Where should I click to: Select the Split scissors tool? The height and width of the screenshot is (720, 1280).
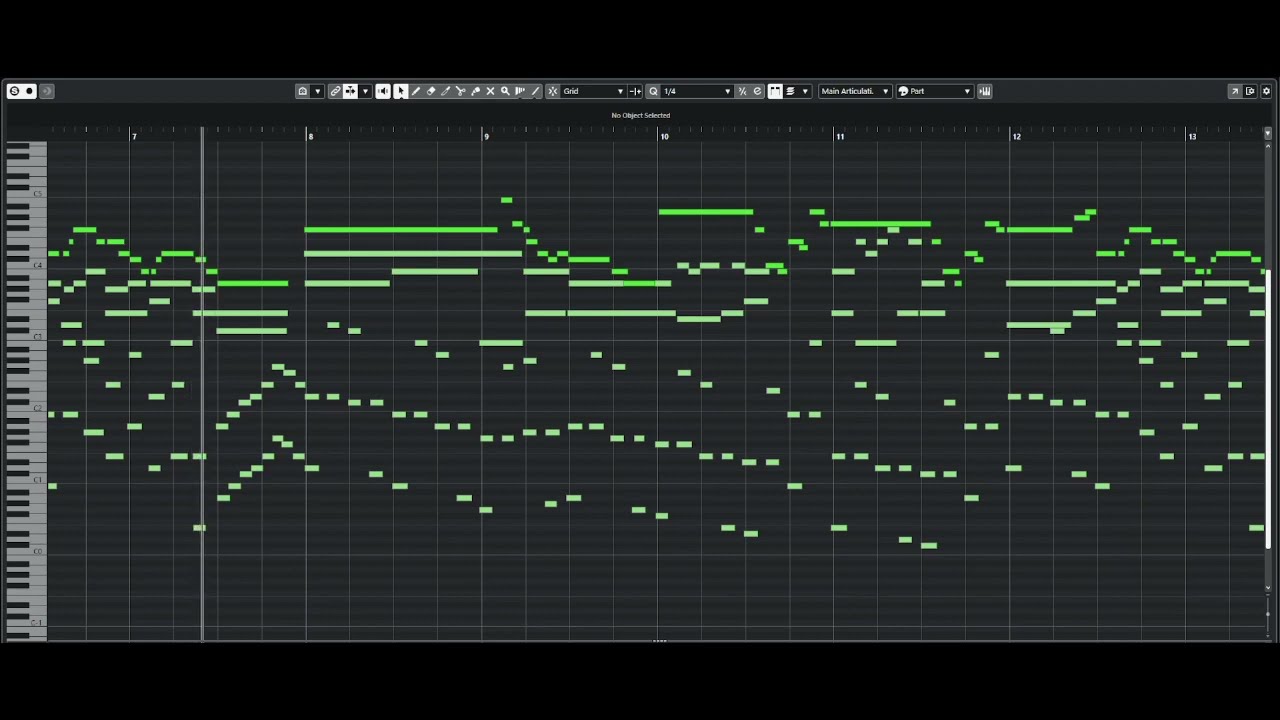[461, 91]
